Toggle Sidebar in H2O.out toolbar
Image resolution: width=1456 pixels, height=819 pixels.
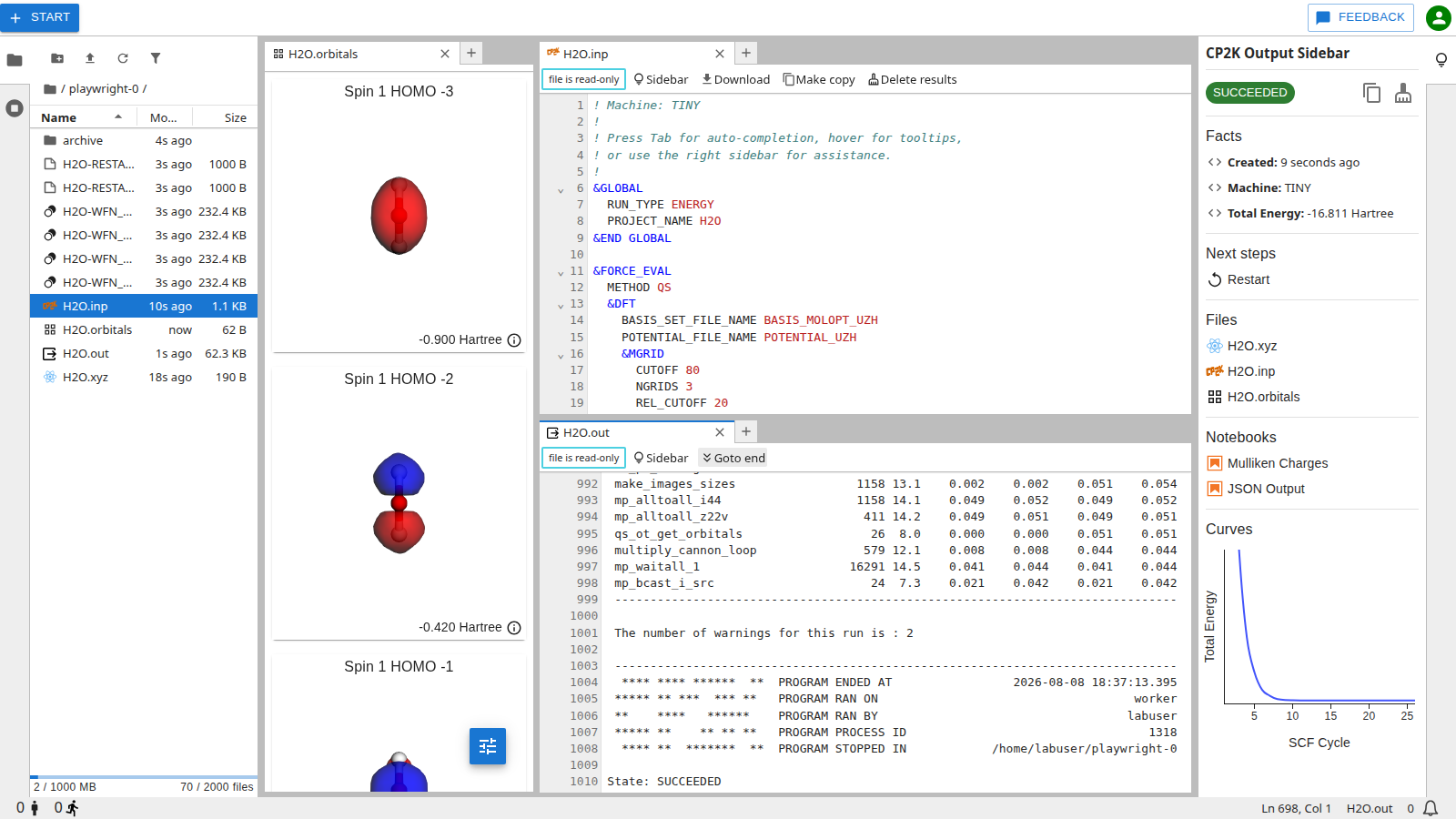661,458
